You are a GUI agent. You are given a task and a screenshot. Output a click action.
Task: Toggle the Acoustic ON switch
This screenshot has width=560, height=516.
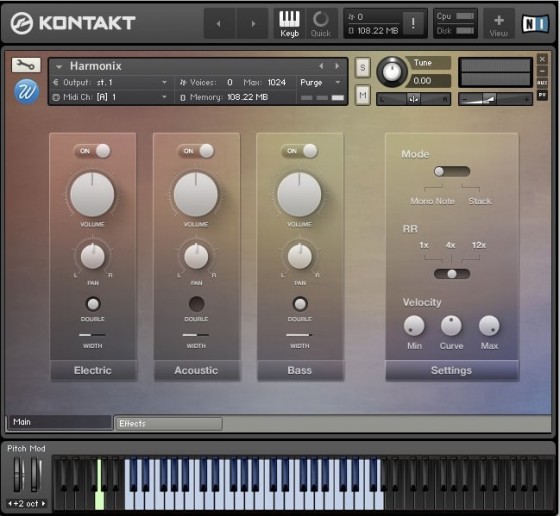[x=196, y=151]
